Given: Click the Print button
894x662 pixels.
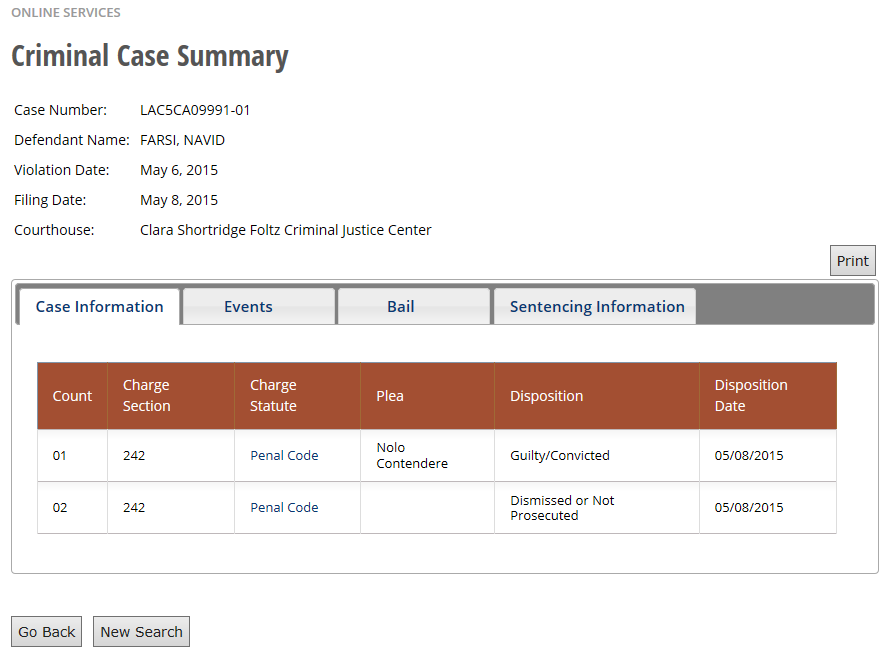Looking at the screenshot, I should tap(852, 261).
